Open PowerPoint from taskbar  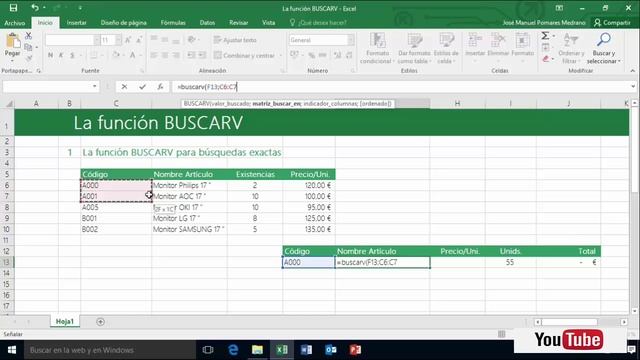pyautogui.click(x=355, y=350)
